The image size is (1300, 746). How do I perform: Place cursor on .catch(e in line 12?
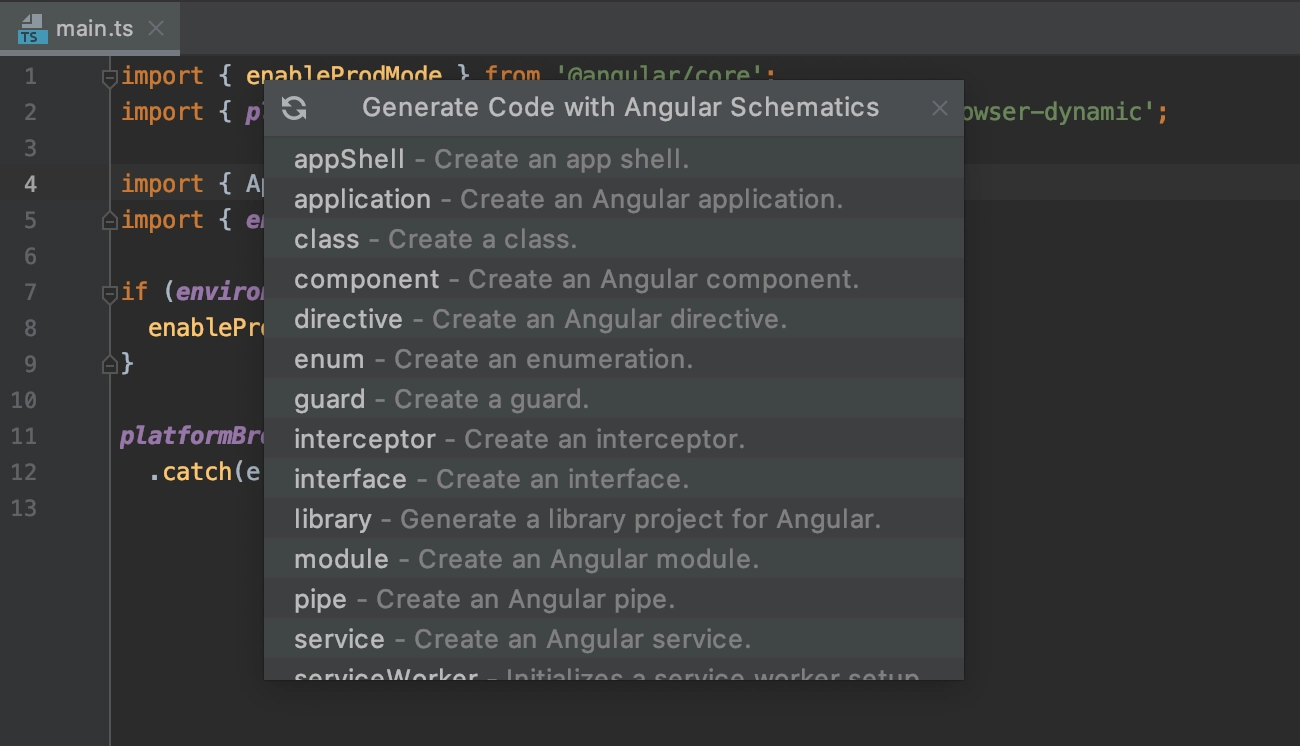click(205, 472)
